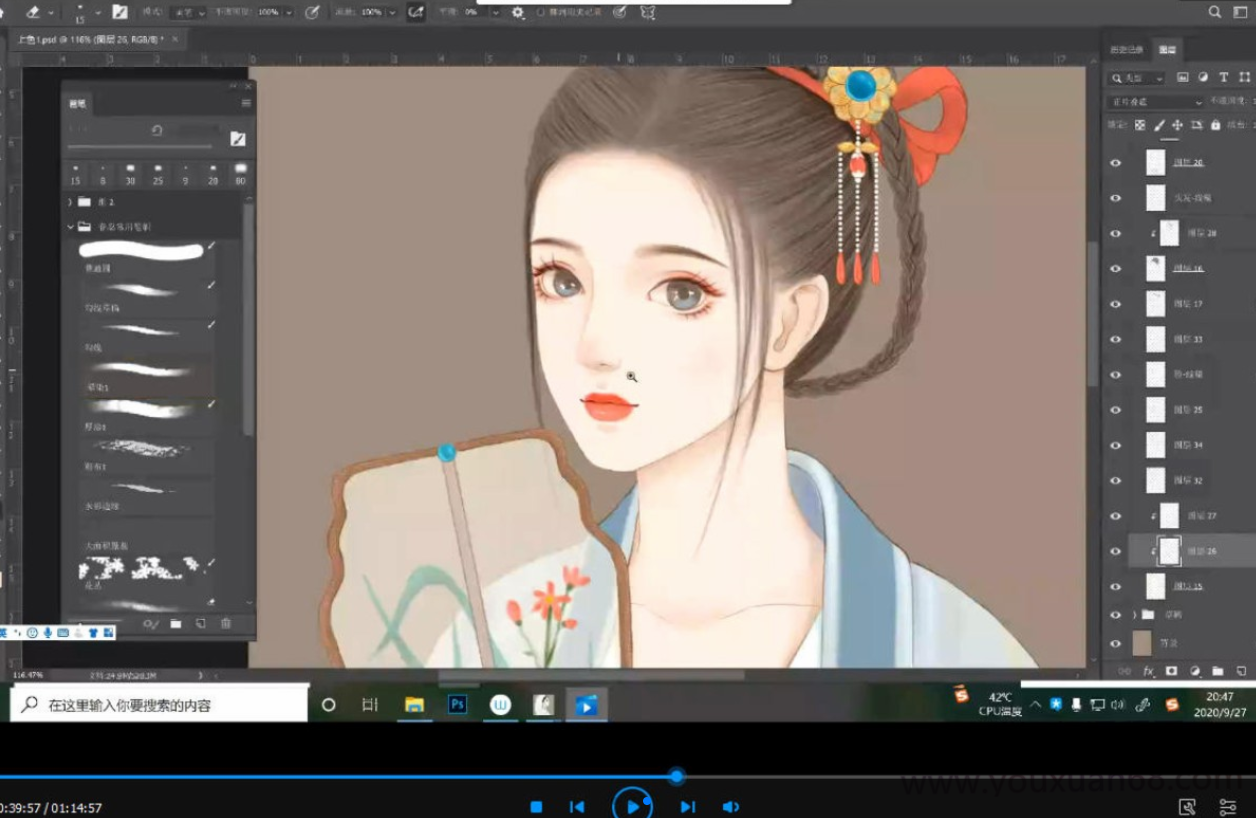This screenshot has width=1256, height=818.
Task: Toggle visibility of the selected 图层 26 layer
Action: click(1116, 551)
